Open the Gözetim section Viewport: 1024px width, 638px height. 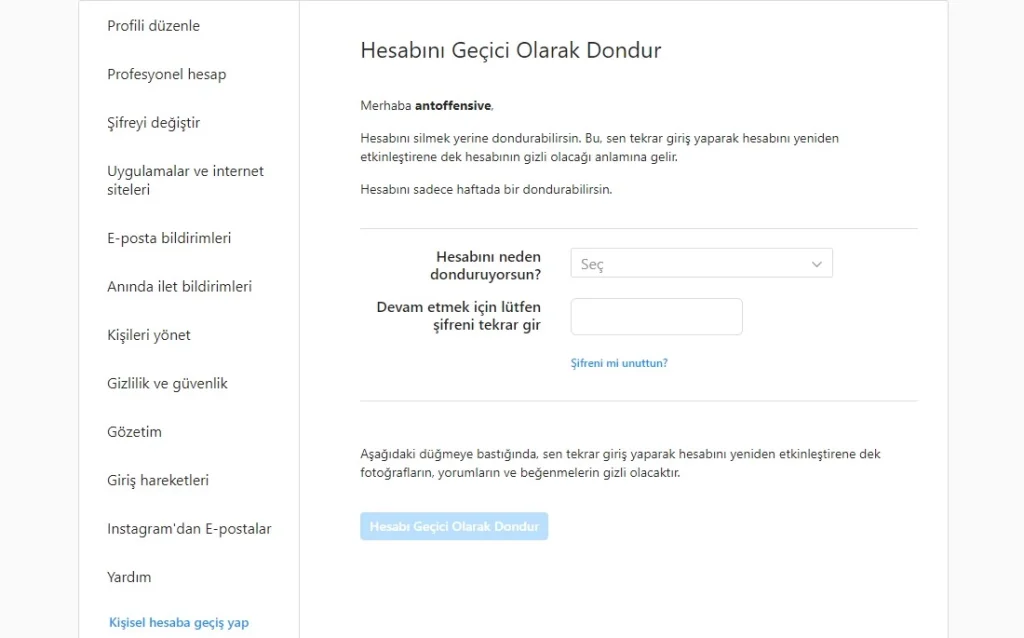point(134,432)
